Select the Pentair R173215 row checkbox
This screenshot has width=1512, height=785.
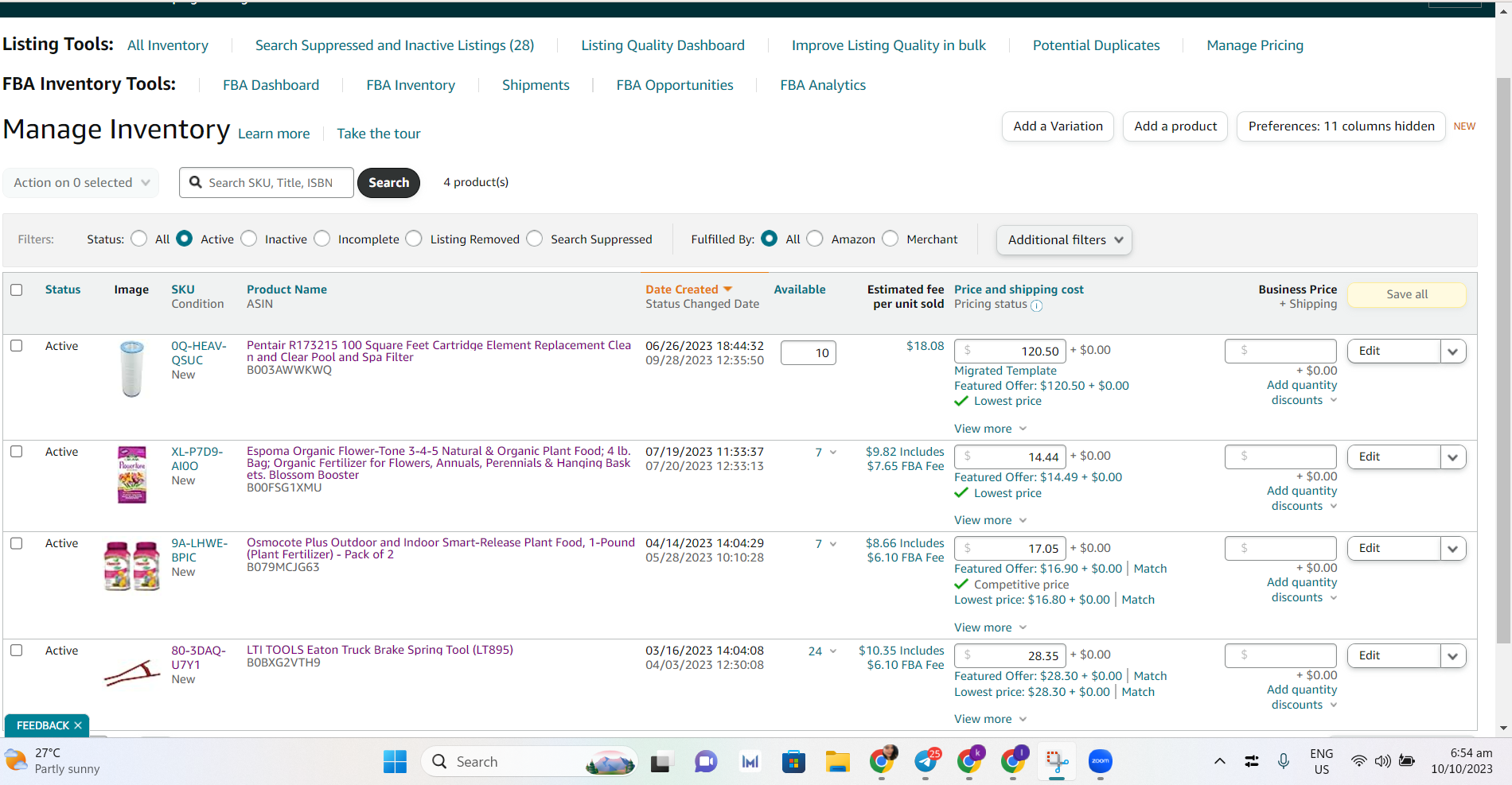tap(17, 345)
